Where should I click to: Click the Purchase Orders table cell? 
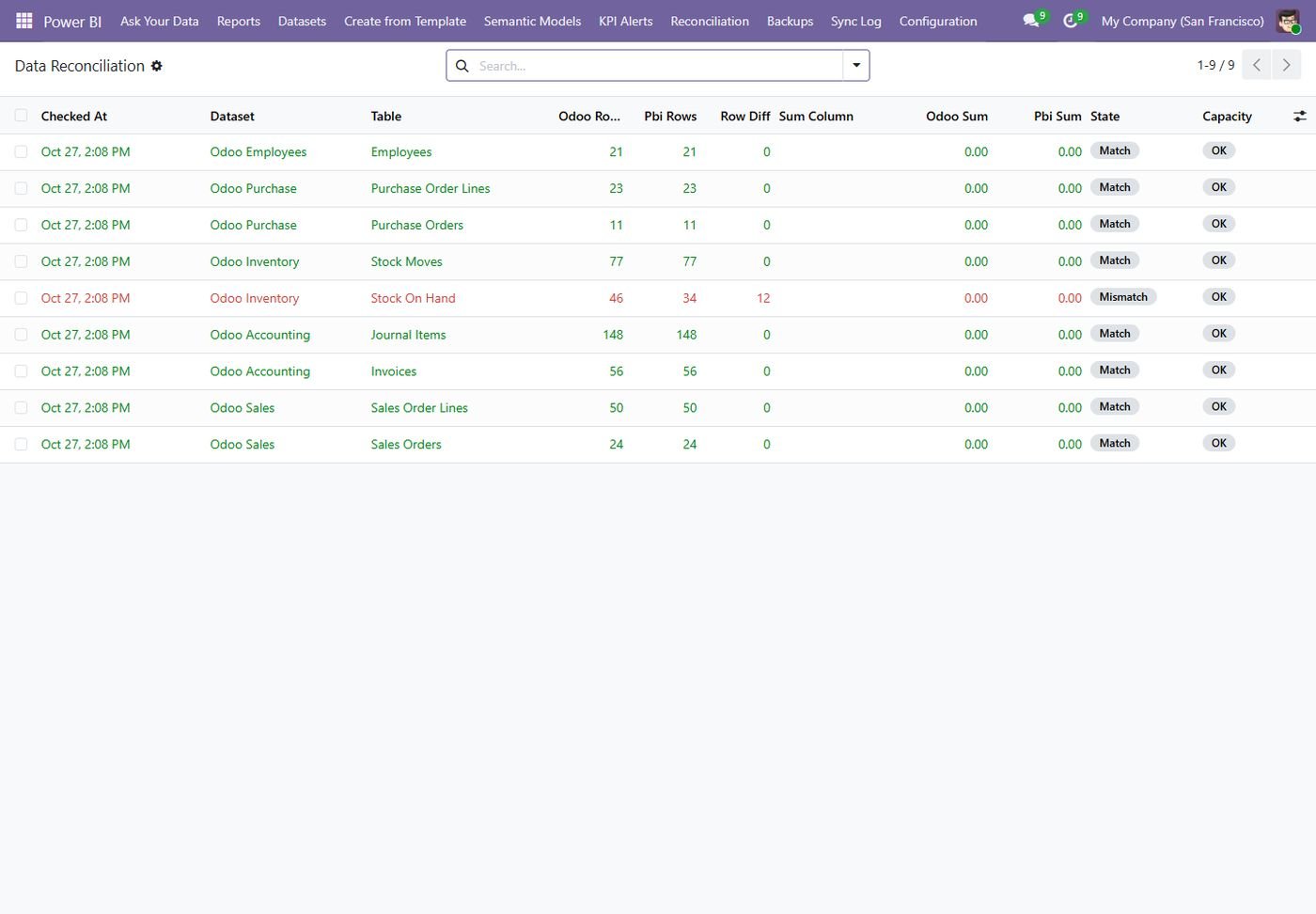417,225
